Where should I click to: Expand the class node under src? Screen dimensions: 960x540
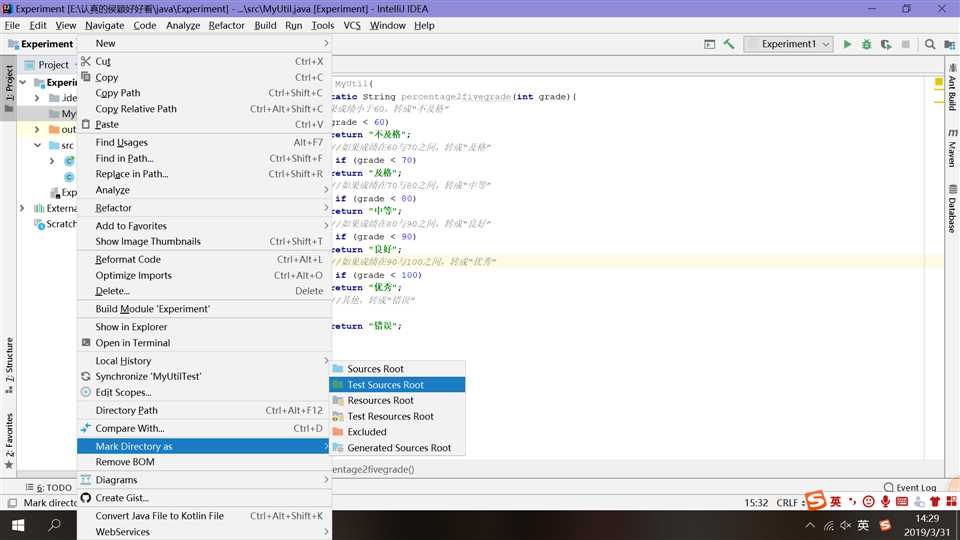[x=52, y=161]
